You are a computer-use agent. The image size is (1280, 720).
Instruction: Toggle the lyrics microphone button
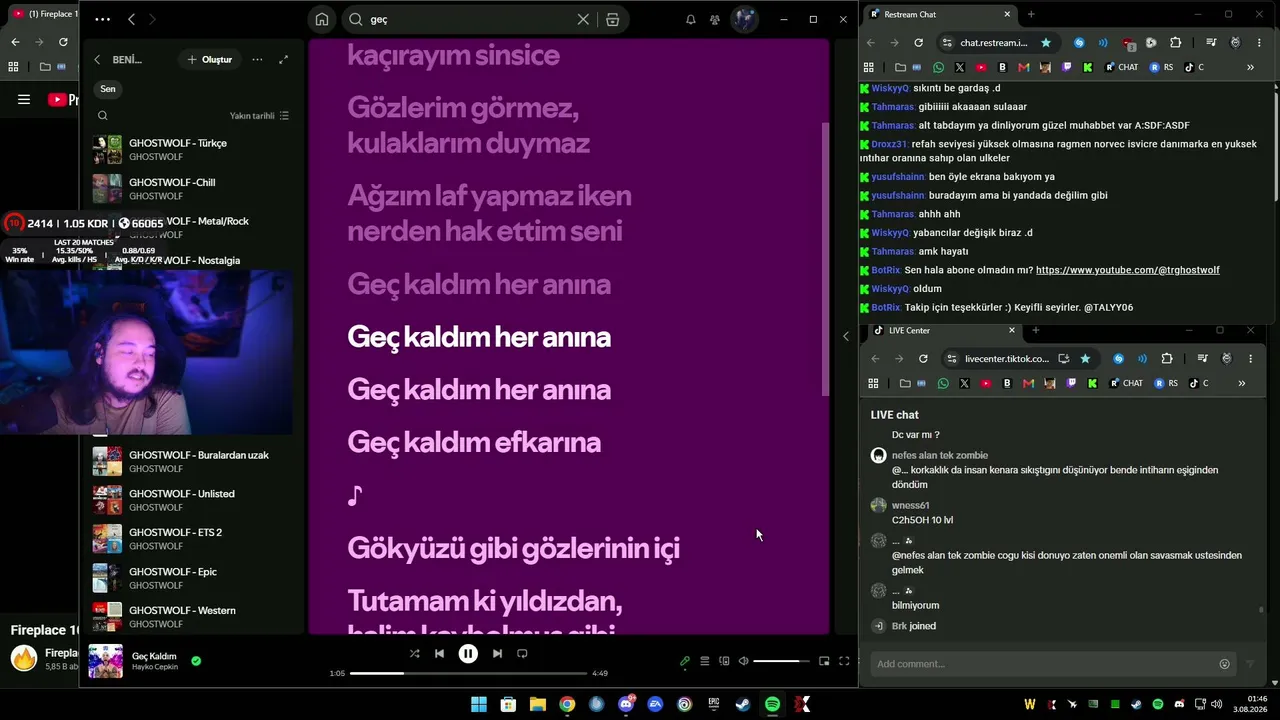tap(685, 661)
